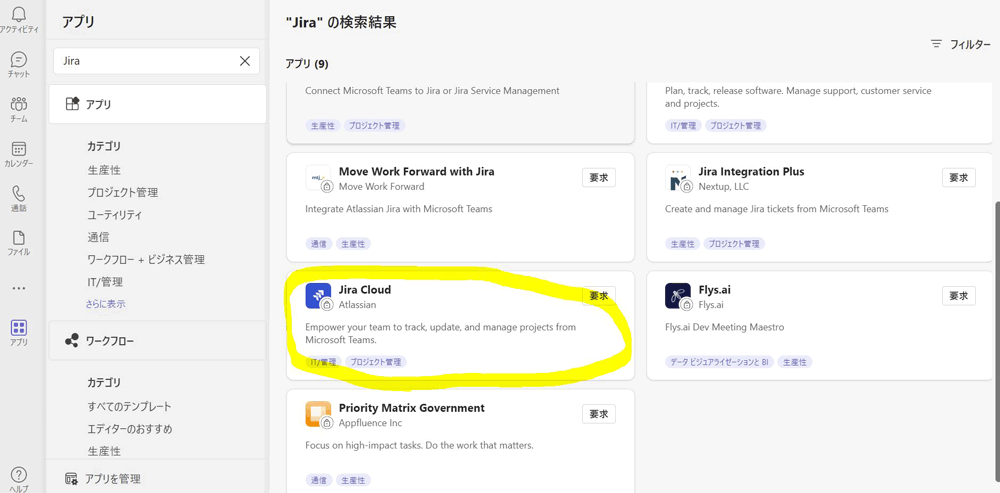
Task: Choose the ワークフロー + ビジネス管理 category
Action: 146,260
